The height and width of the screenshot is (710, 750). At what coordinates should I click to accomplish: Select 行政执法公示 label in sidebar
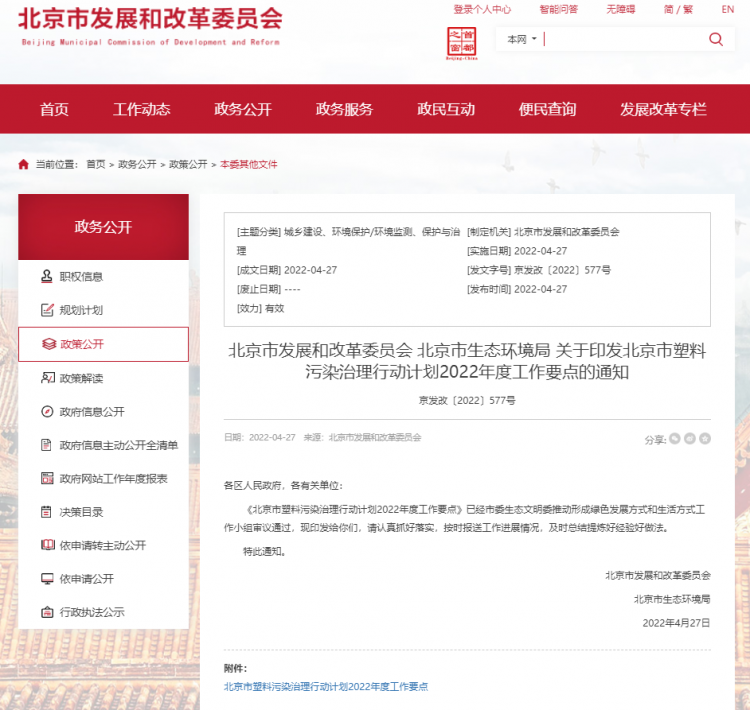[92, 612]
